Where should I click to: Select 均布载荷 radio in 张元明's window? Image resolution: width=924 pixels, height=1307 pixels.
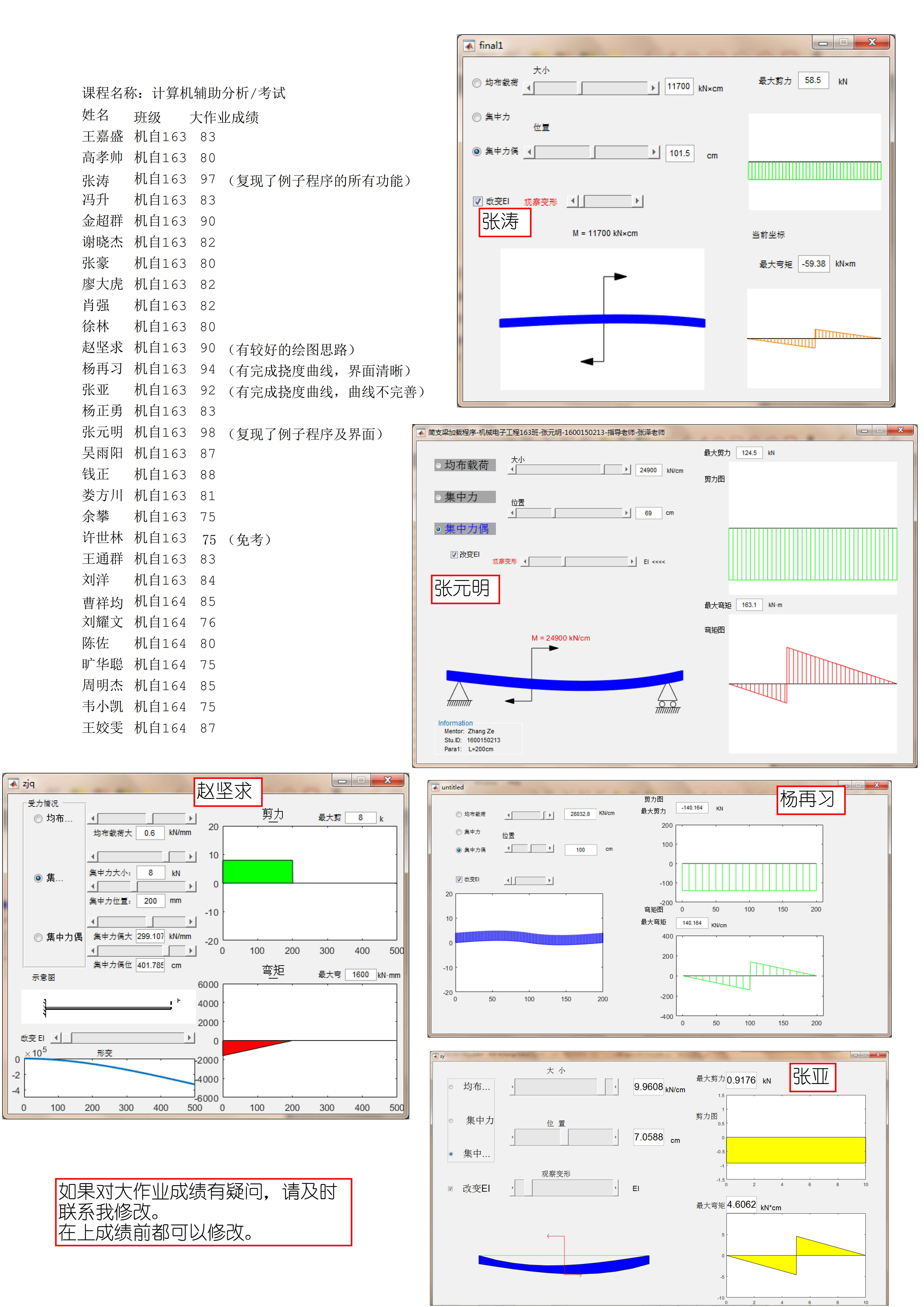tap(438, 466)
